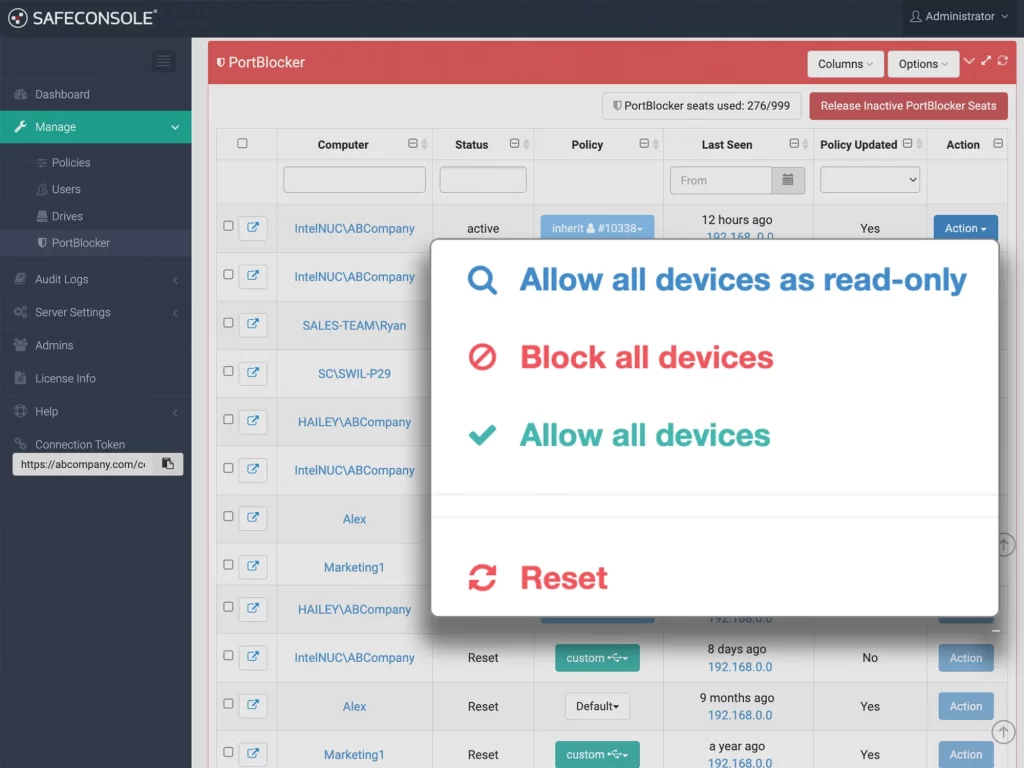
Task: Expand PortBlocker panel to fullscreen icon
Action: click(x=986, y=61)
